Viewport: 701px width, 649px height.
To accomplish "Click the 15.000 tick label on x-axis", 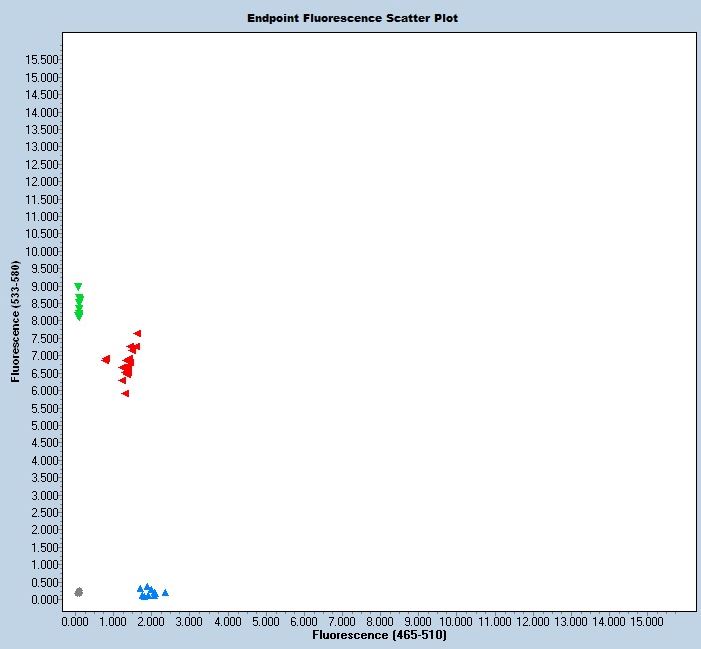I will [x=647, y=621].
